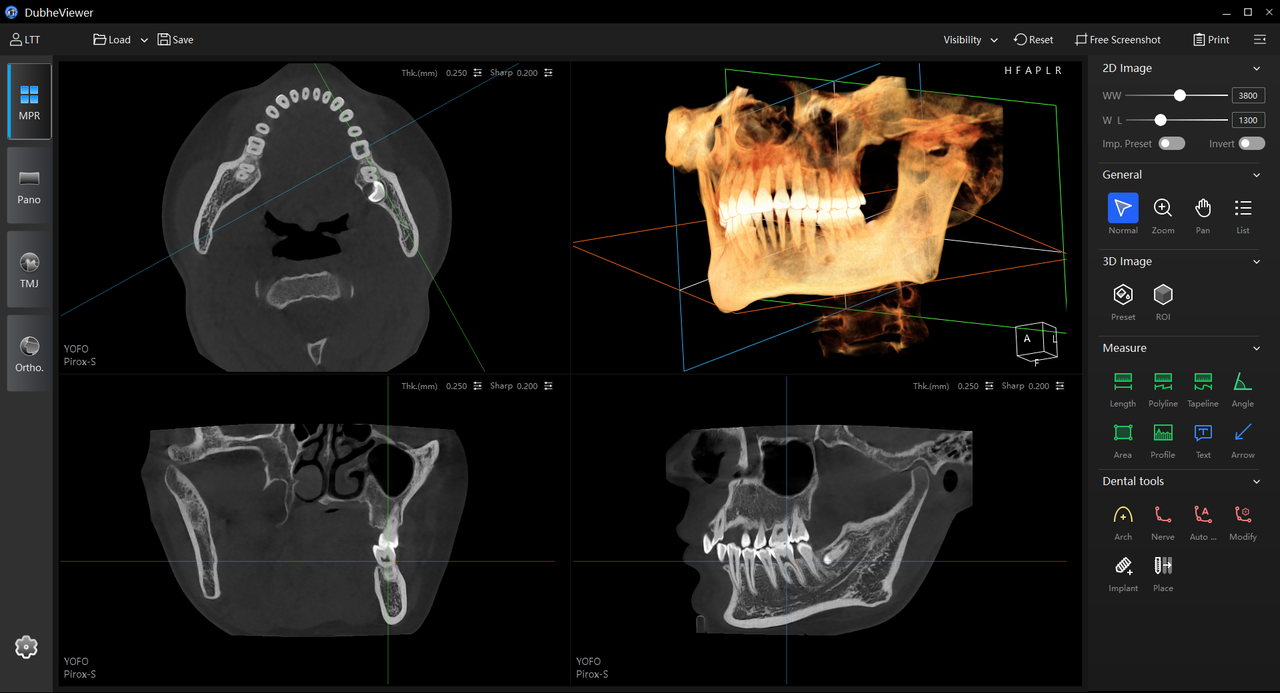Adjust the WW slider handle

(1180, 95)
